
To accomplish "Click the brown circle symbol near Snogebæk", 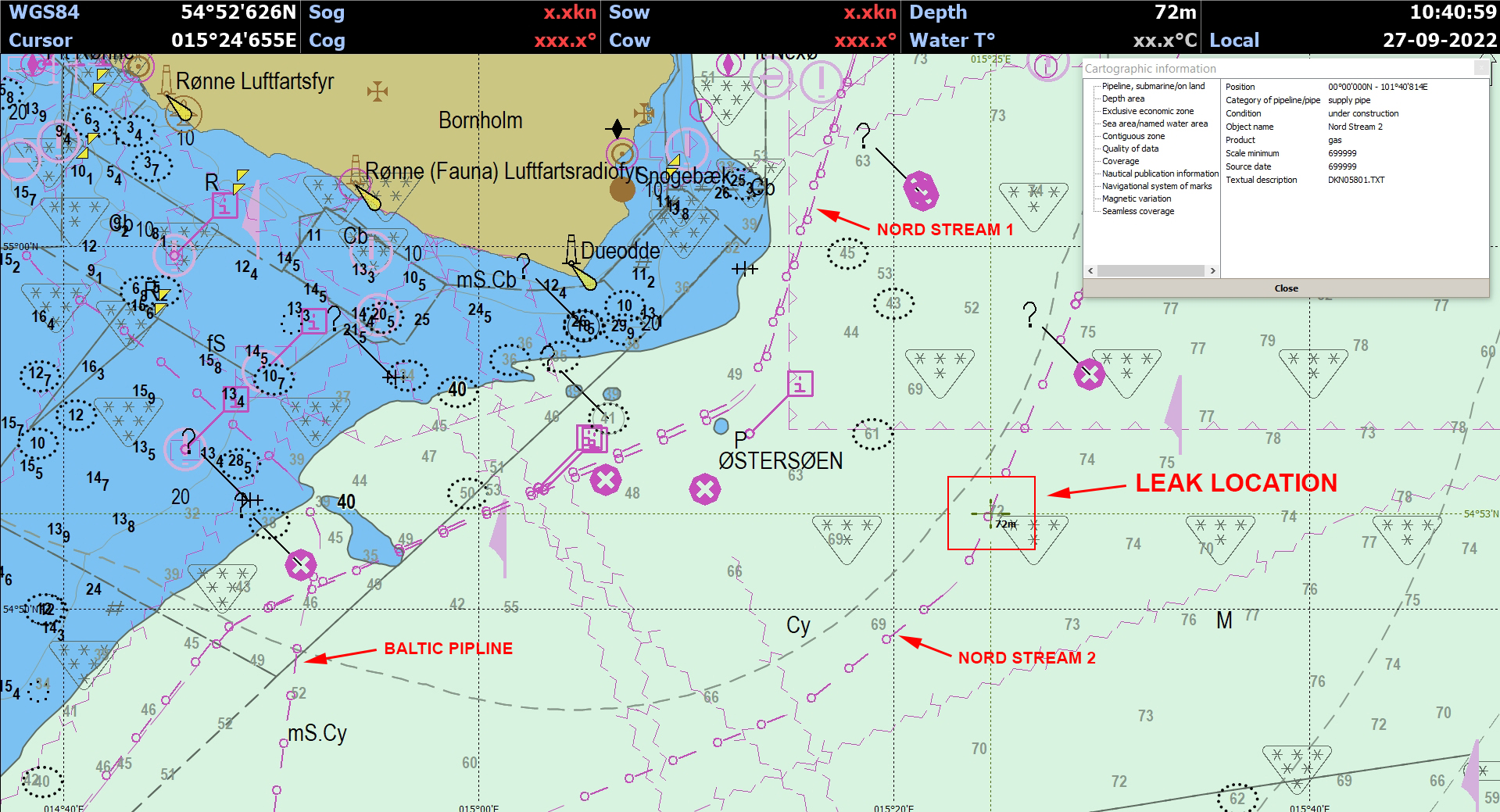I will (x=622, y=190).
